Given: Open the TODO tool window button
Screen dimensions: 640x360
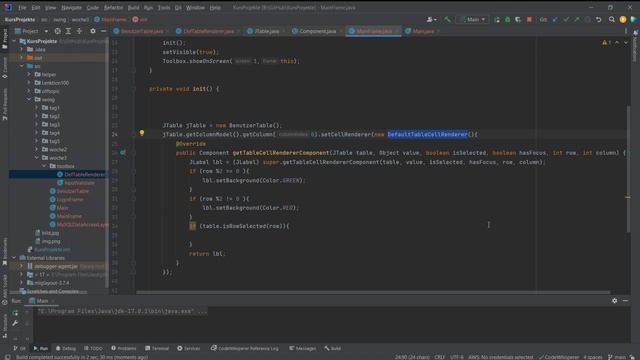Looking at the screenshot, I should point(93,349).
